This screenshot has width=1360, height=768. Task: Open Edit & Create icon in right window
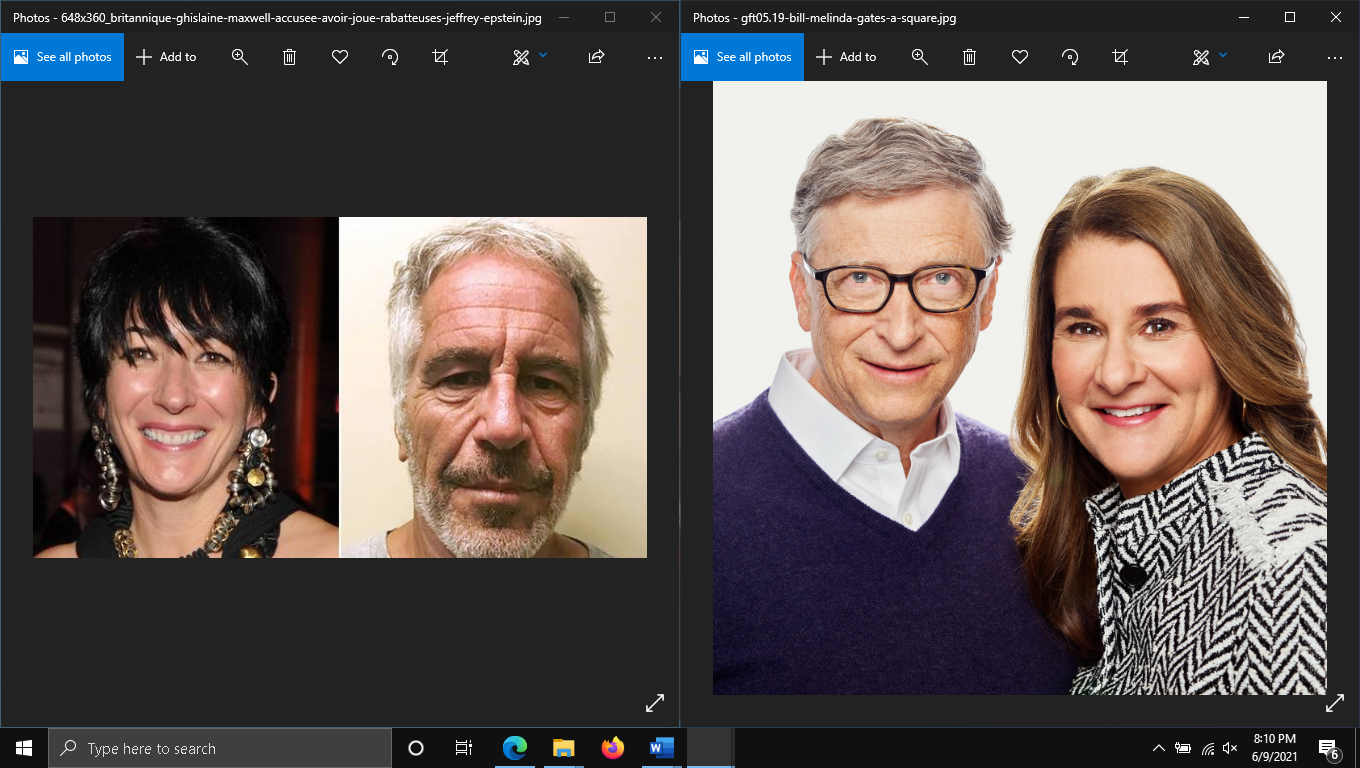[1201, 57]
